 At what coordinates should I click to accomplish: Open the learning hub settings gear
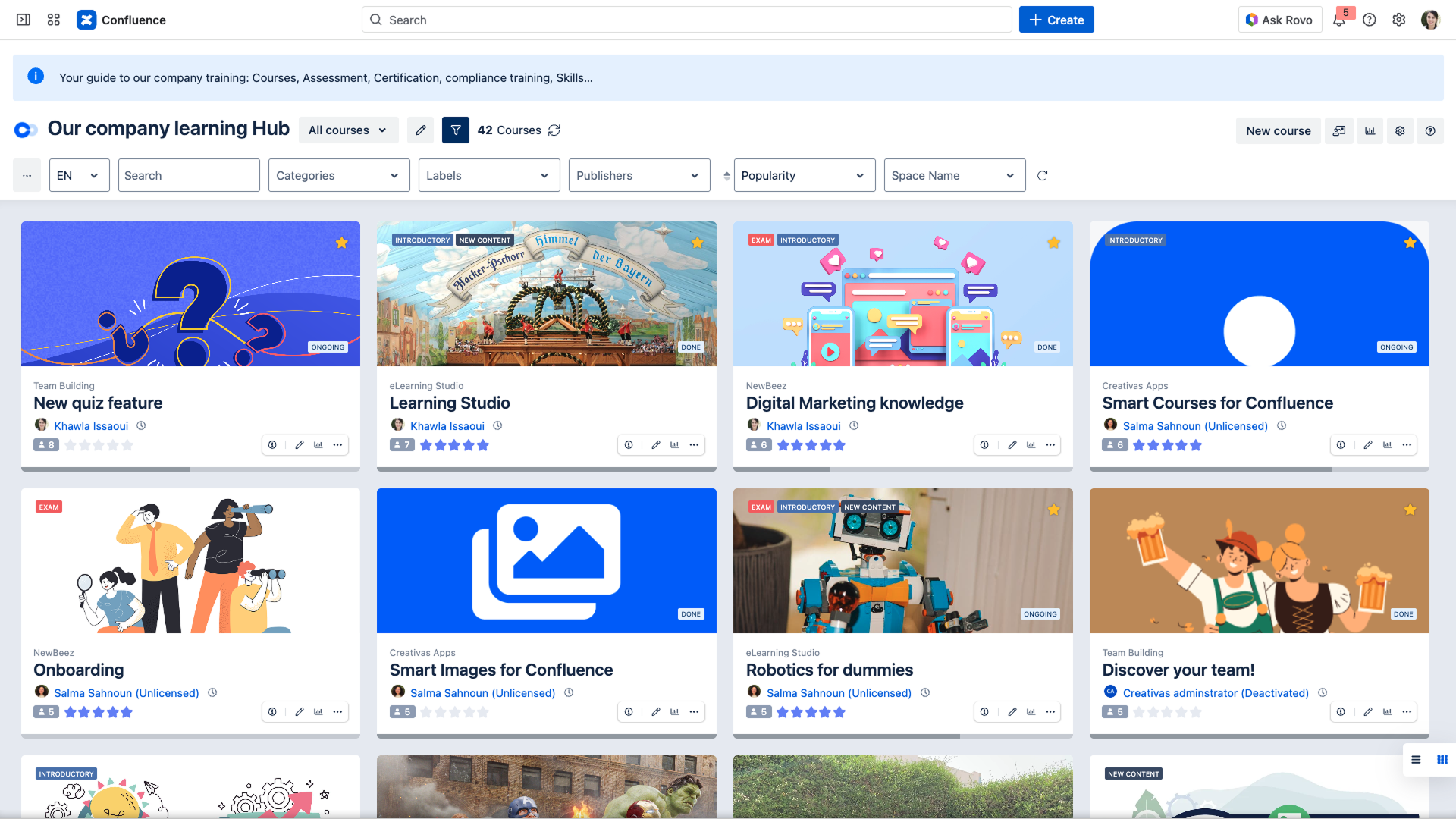[1400, 130]
